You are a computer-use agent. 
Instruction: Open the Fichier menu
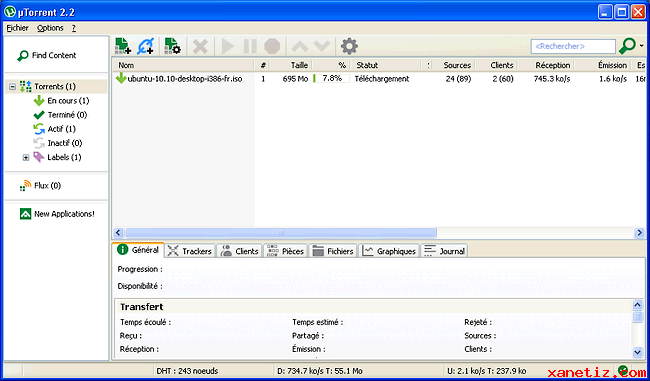tap(17, 28)
